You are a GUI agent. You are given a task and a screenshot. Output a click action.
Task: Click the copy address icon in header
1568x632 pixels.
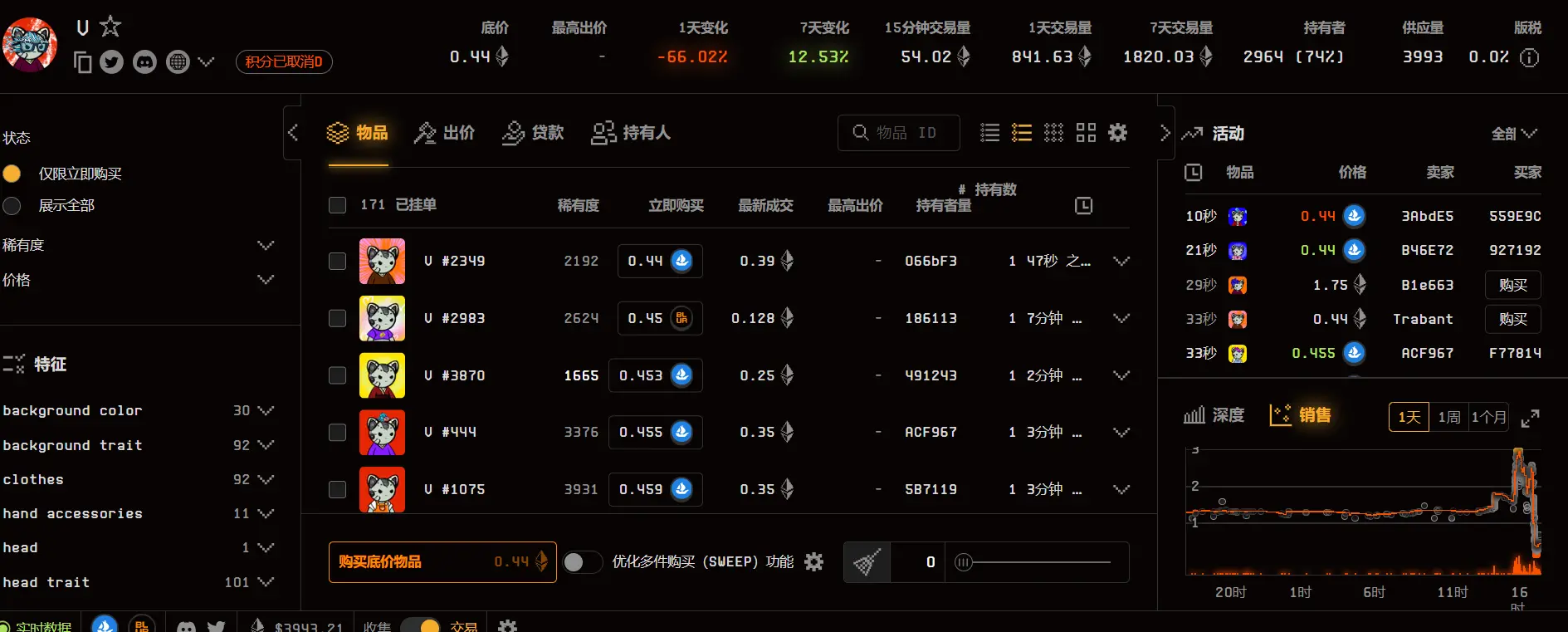(82, 62)
